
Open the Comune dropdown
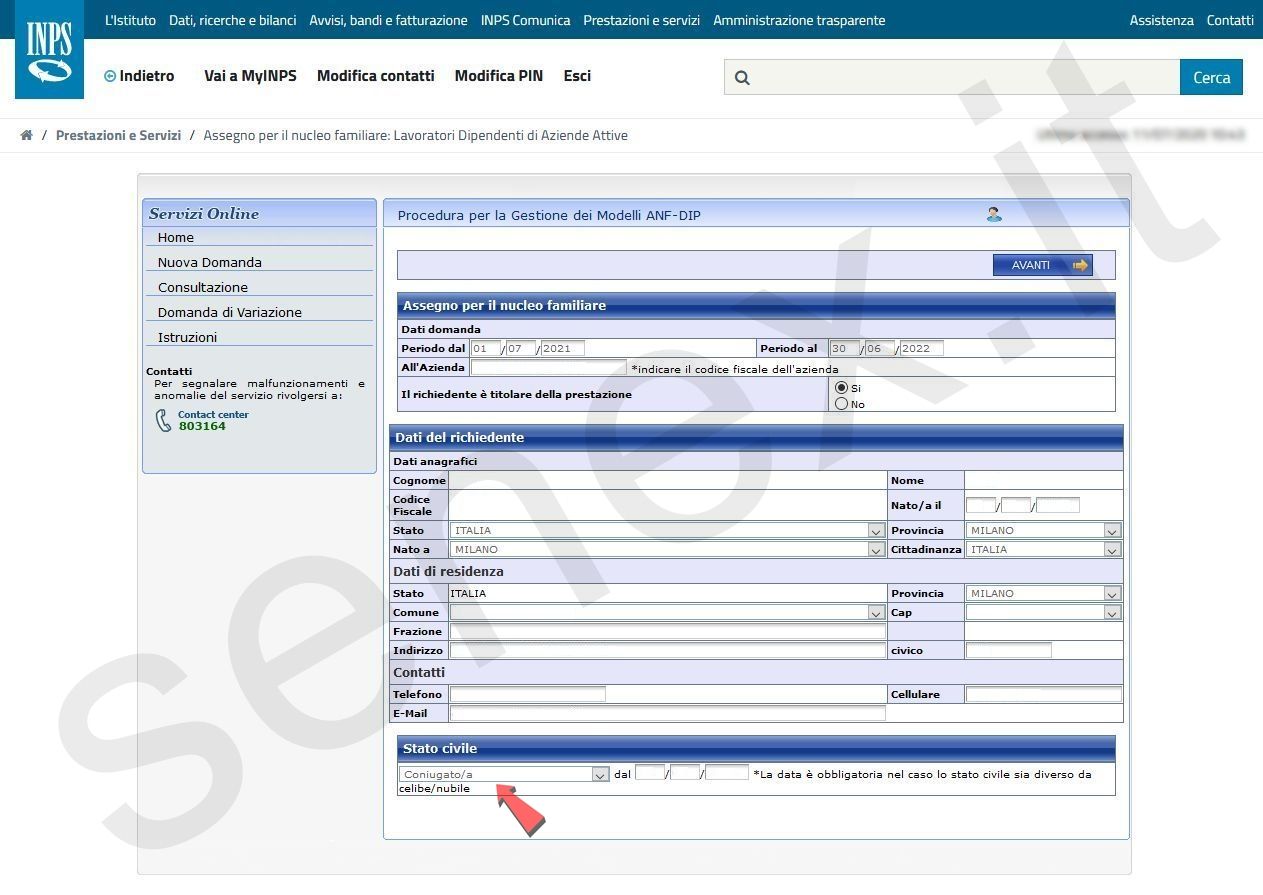tap(667, 613)
